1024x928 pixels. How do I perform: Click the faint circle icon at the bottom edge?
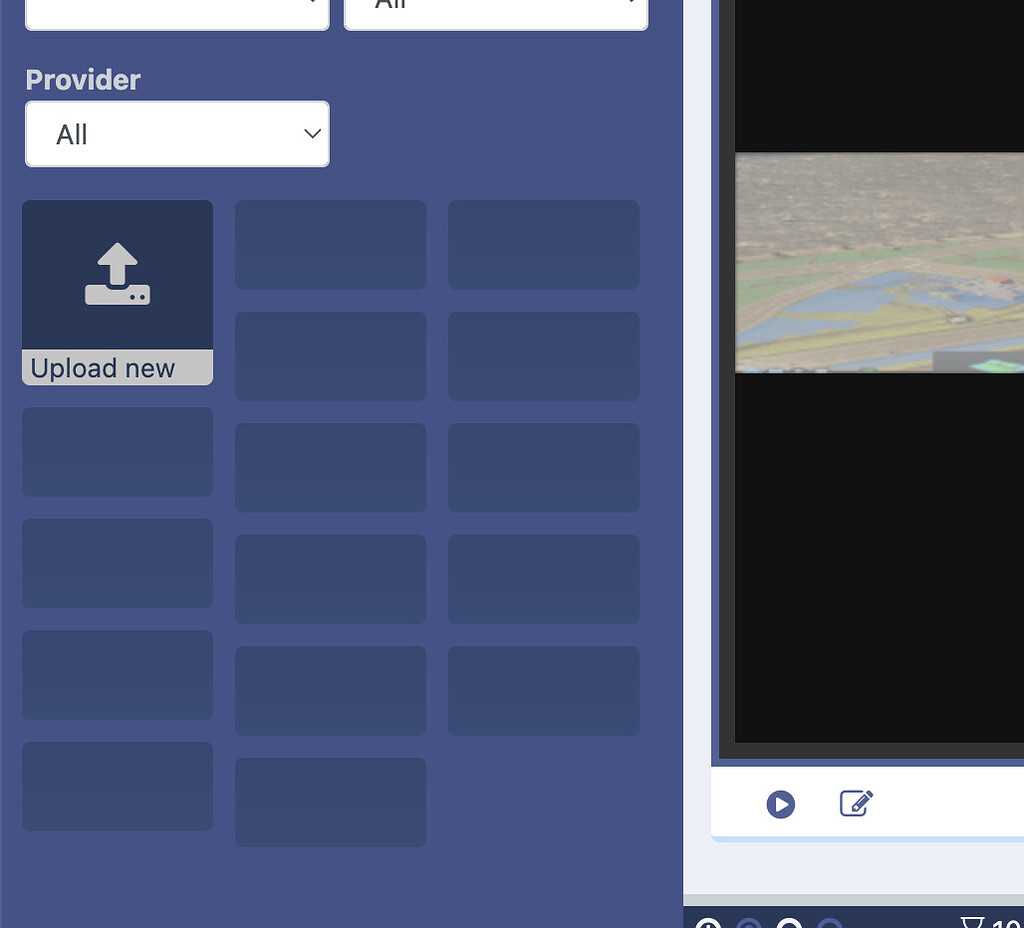point(830,922)
